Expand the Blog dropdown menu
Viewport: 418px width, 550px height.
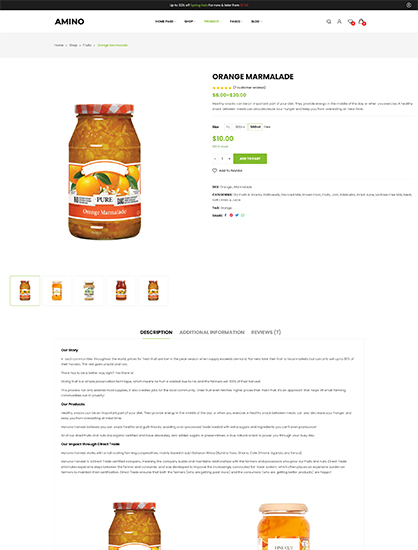tap(256, 21)
